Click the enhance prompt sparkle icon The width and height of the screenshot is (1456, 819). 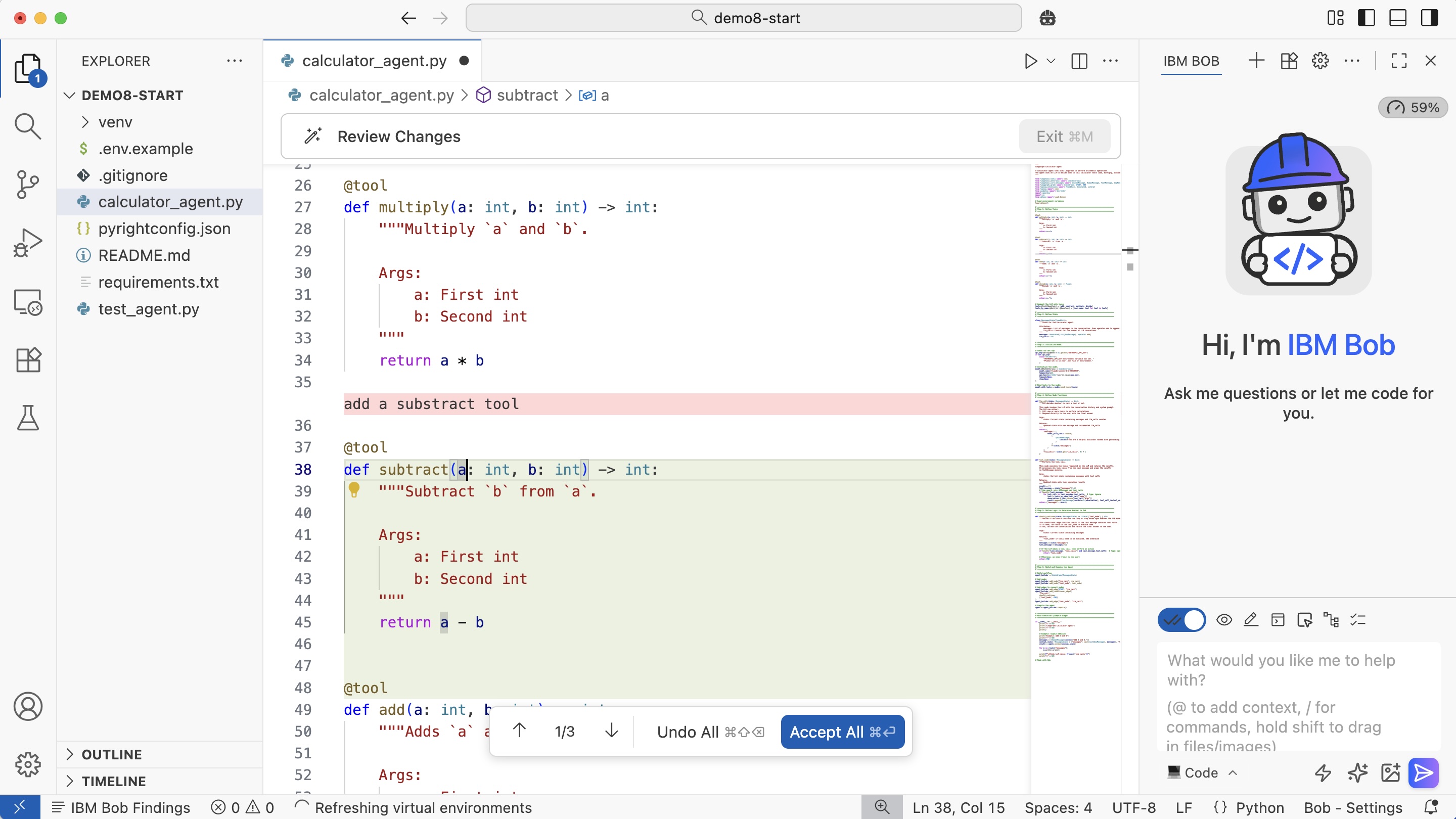tap(1357, 772)
